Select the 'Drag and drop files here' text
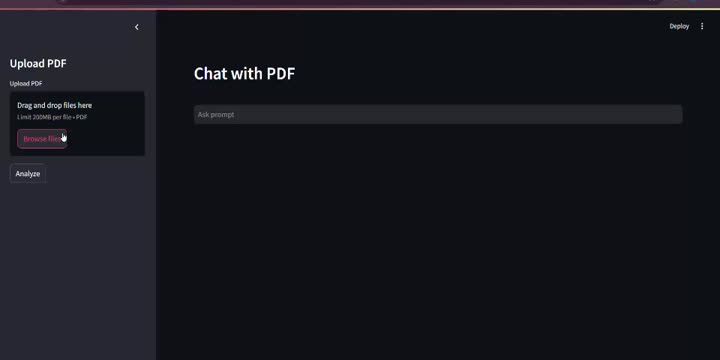Screen dimensions: 720x360 55,105
